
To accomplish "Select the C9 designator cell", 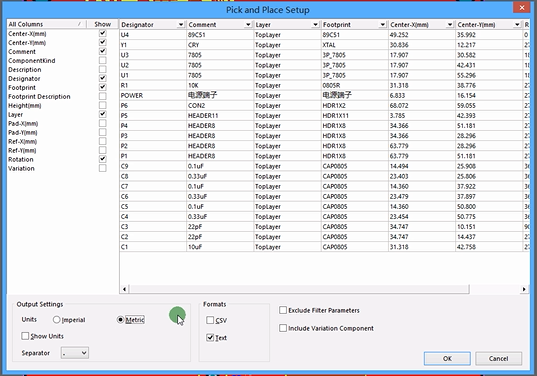I will [152, 166].
